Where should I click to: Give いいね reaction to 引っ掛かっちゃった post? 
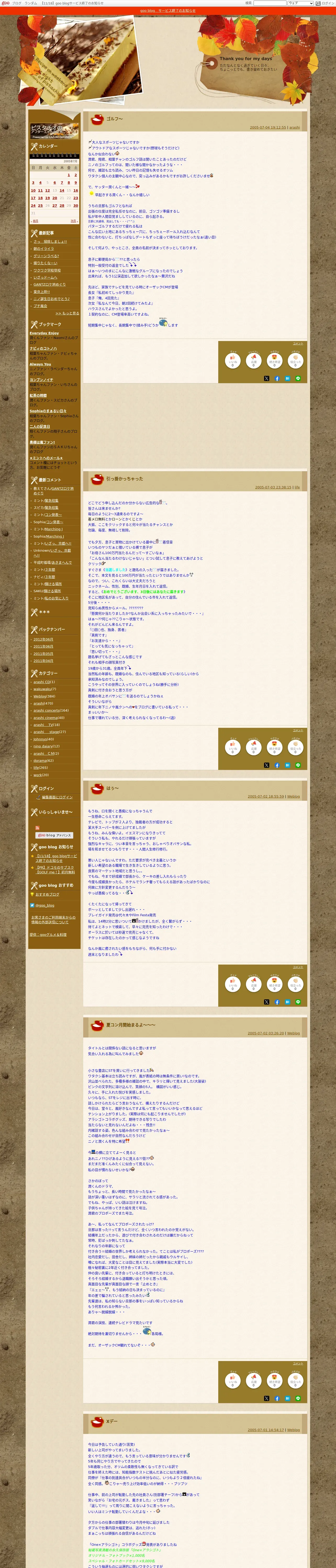[x=232, y=747]
